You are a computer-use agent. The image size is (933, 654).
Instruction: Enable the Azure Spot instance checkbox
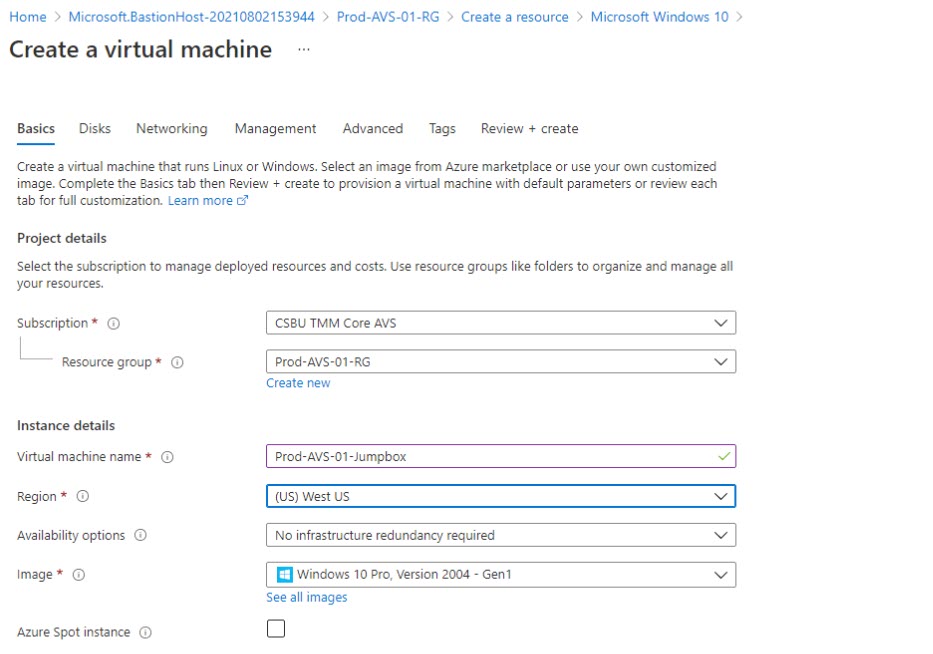coord(276,628)
